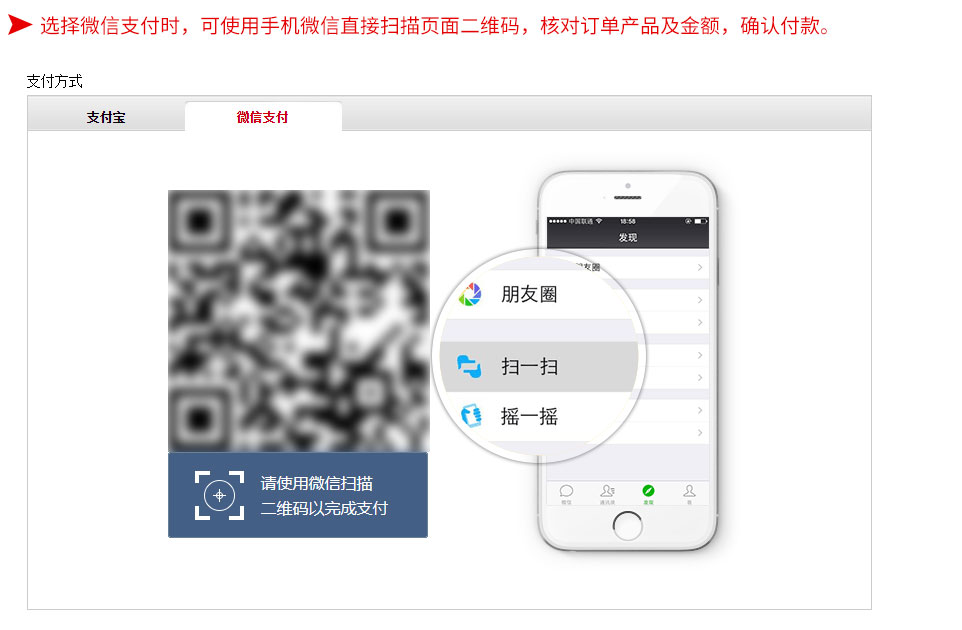This screenshot has width=962, height=630.
Task: Click the blue 扫一扫 scan icon
Action: [469, 366]
